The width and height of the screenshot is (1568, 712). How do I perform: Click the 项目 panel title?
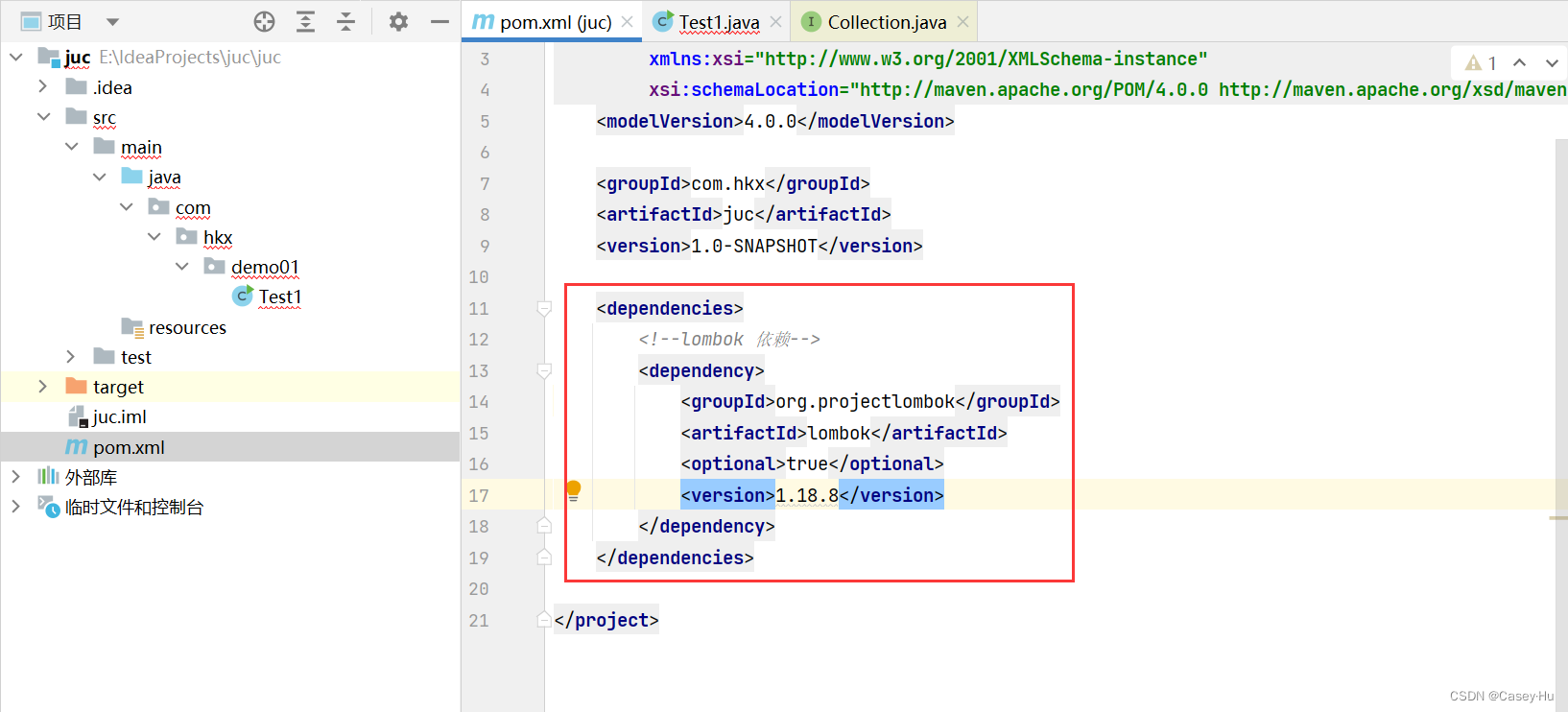pos(64,22)
